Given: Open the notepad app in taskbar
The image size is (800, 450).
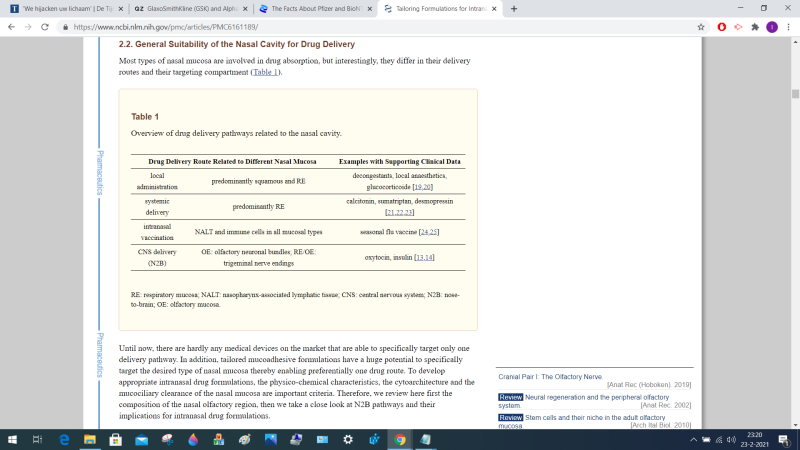Looking at the screenshot, I should coord(425,439).
